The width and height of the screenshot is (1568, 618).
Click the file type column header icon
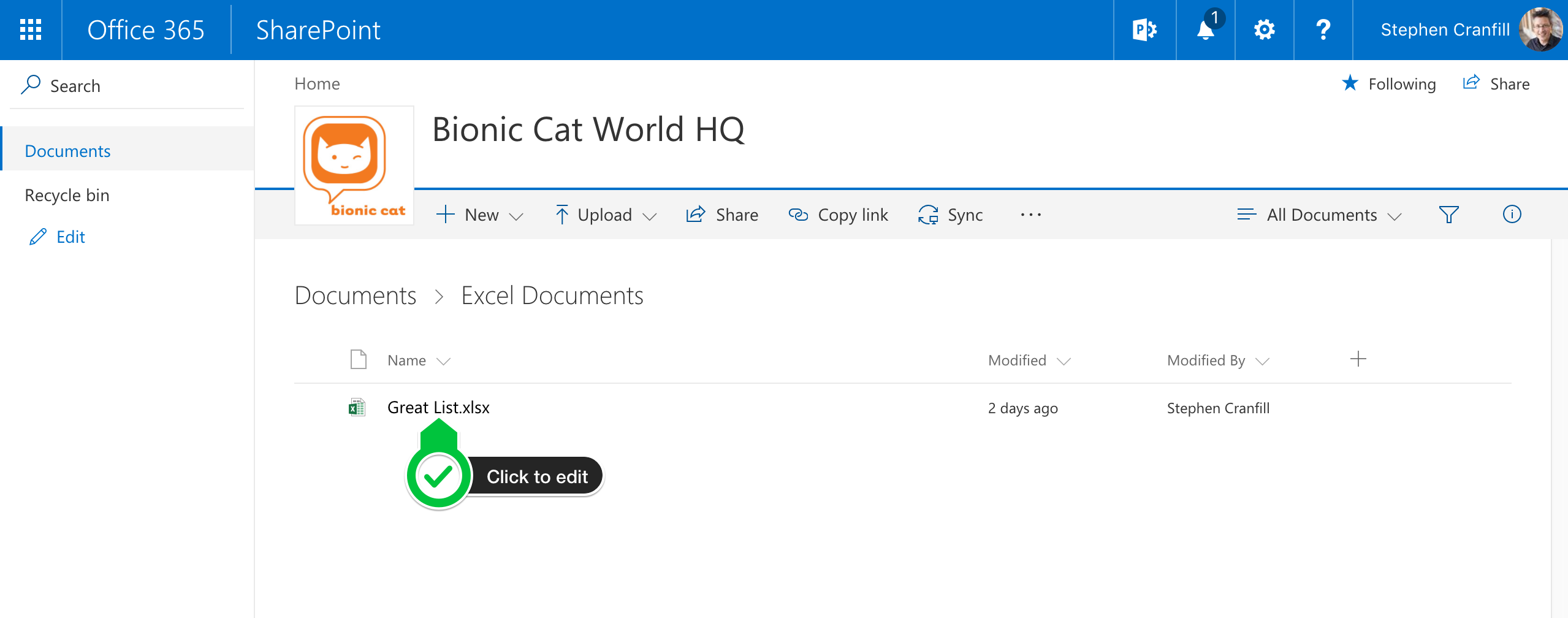(x=358, y=359)
